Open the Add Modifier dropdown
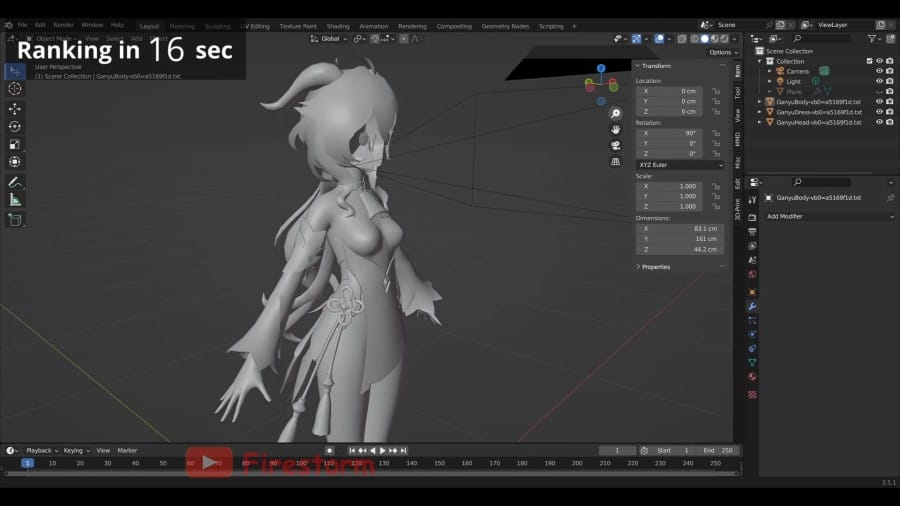 (x=830, y=216)
